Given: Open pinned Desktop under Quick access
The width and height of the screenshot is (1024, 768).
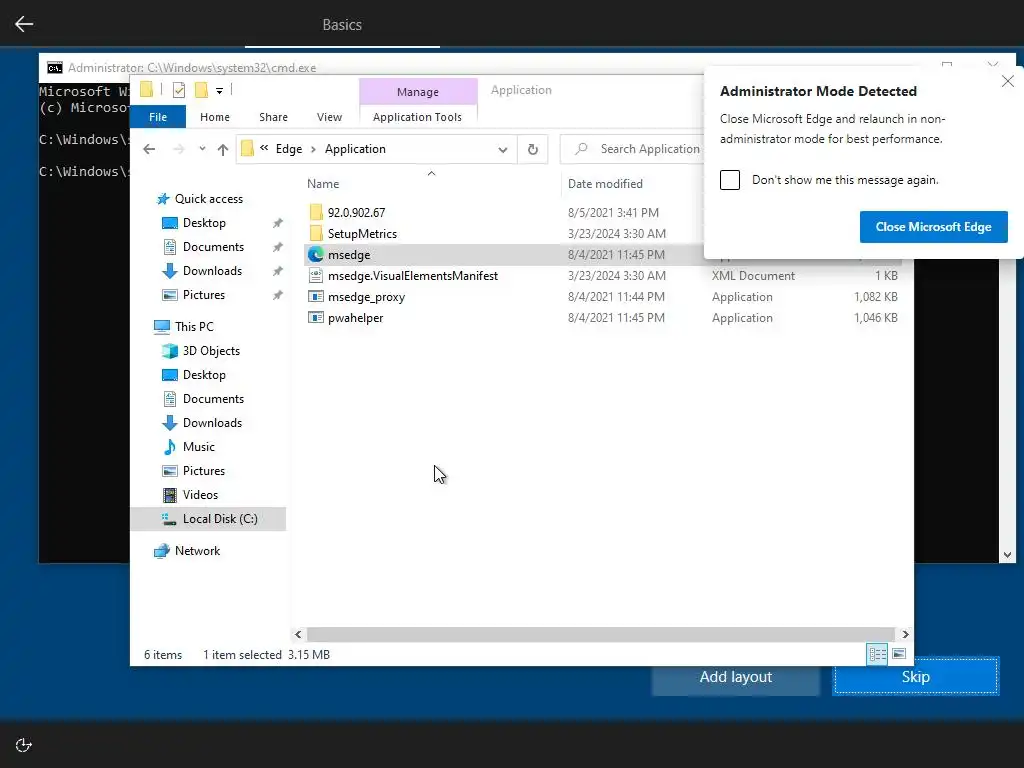Looking at the screenshot, I should click(204, 223).
